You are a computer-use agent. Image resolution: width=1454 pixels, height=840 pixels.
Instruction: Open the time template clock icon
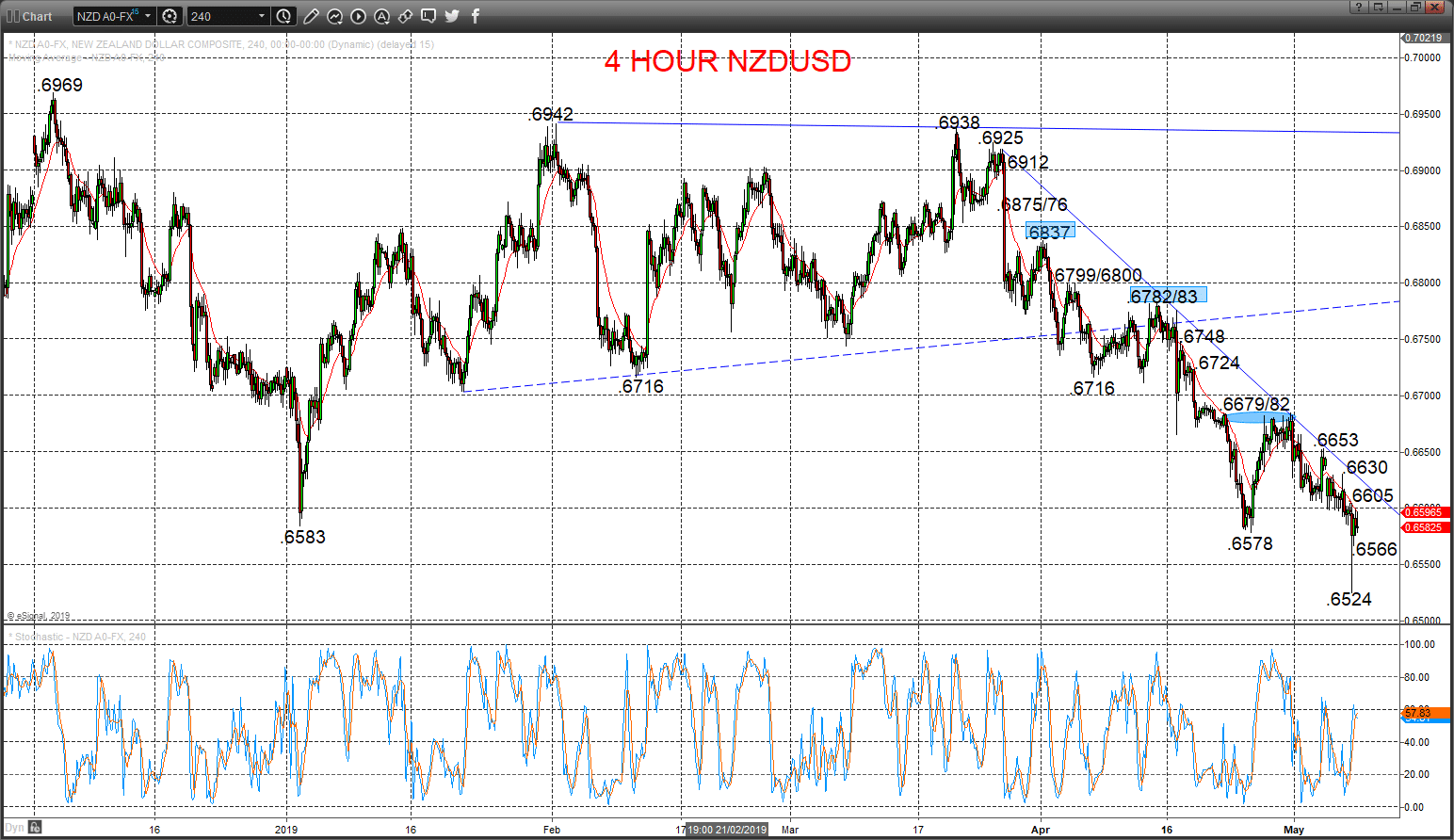pos(284,16)
